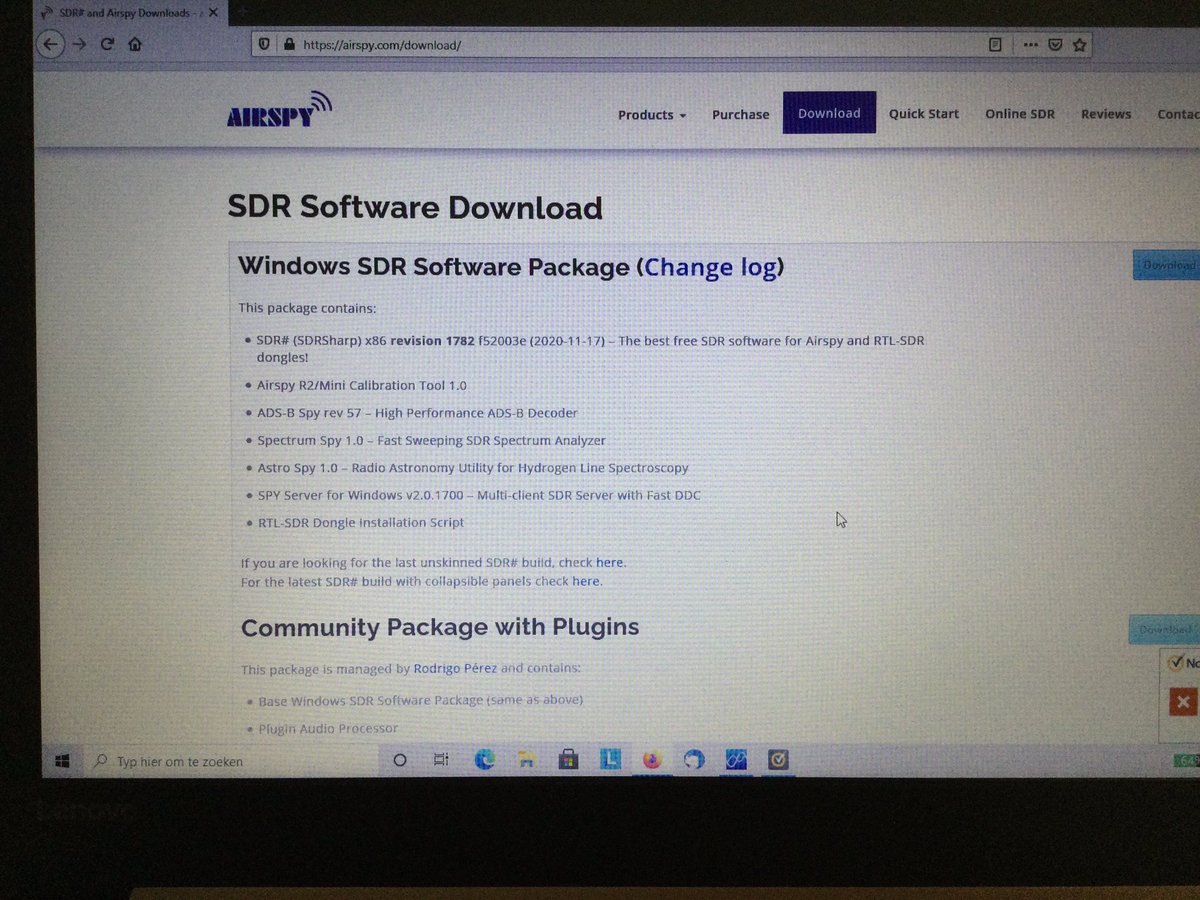Select 'RTL-SDR Dongle Installation Script' item

pyautogui.click(x=361, y=523)
